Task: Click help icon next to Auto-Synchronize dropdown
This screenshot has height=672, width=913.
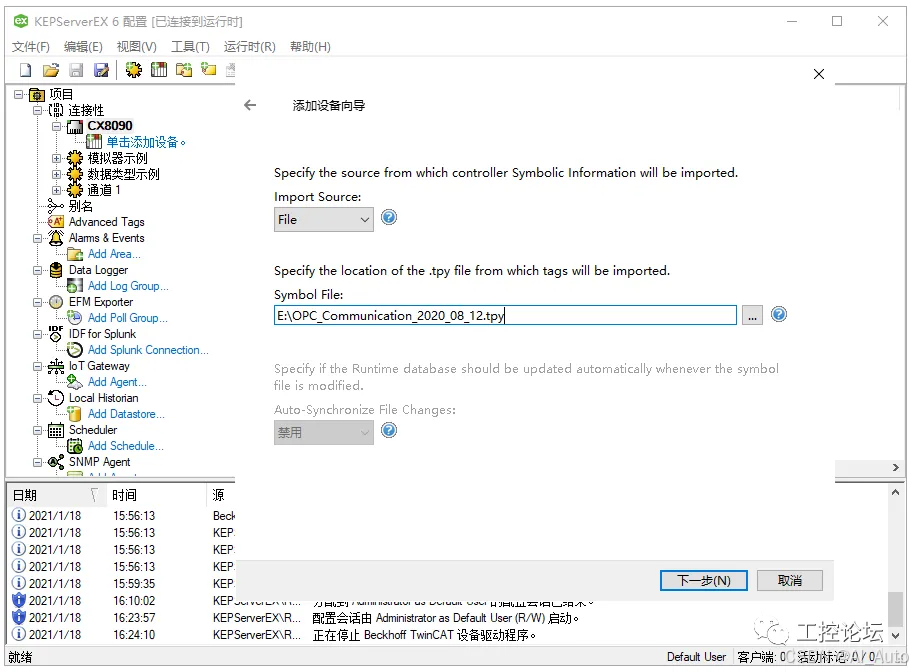Action: 389,430
